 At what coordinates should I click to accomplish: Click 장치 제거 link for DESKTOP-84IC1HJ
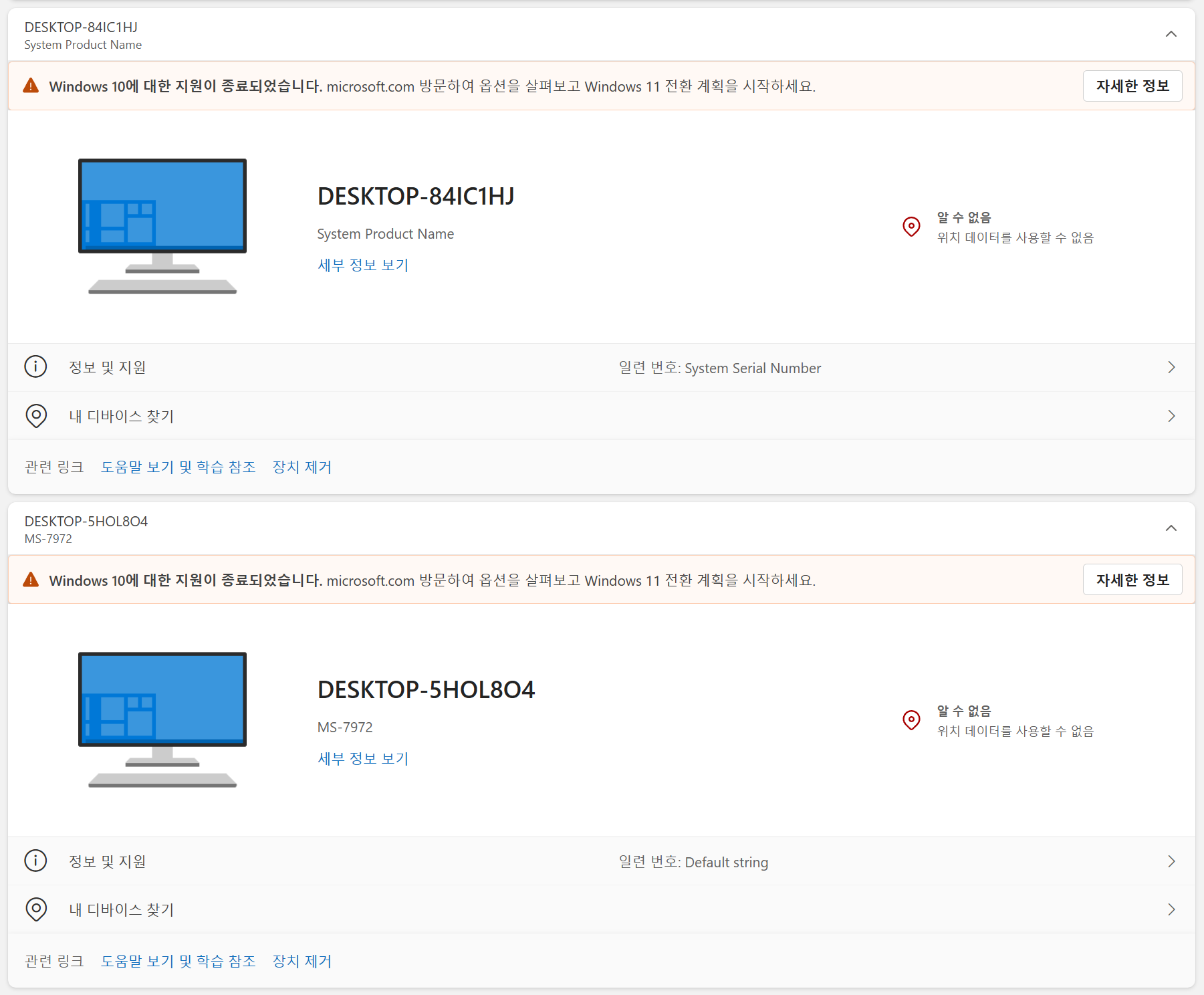(x=302, y=467)
